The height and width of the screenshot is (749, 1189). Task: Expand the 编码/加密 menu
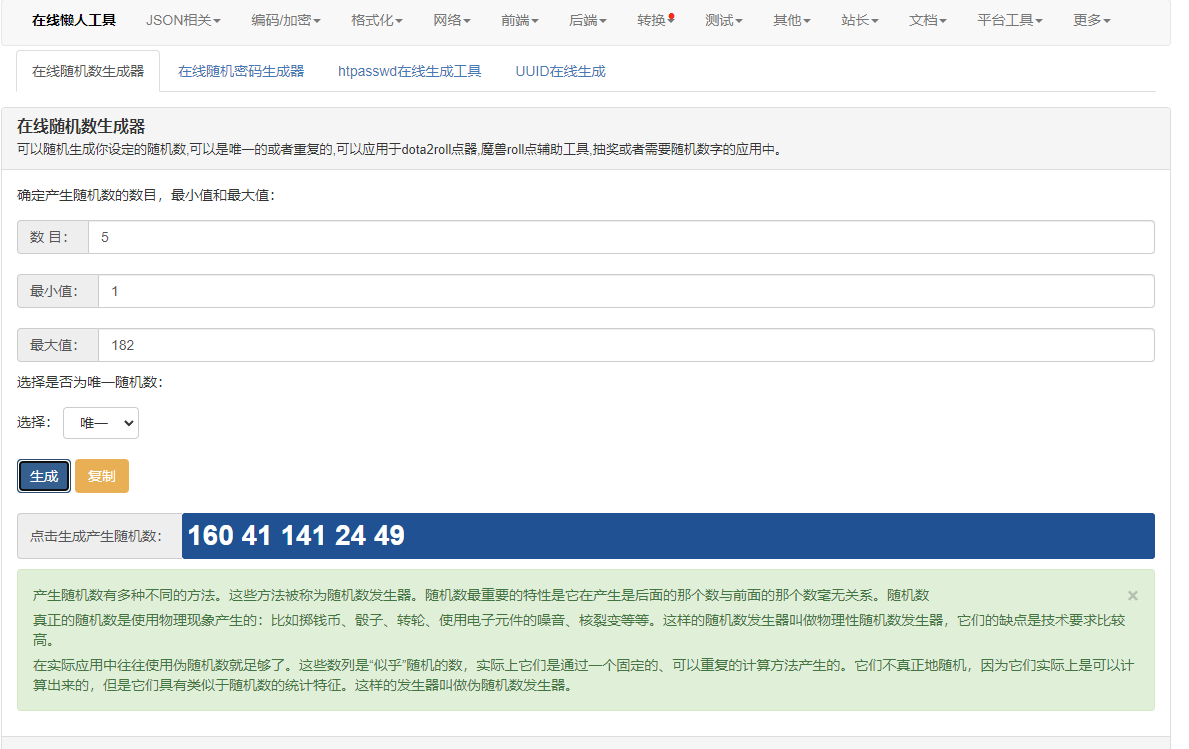[285, 20]
